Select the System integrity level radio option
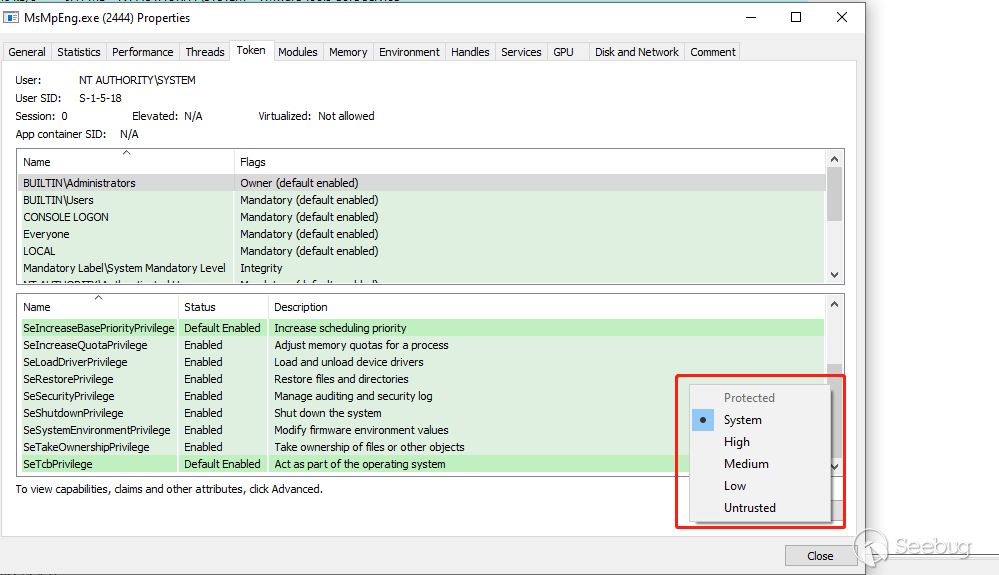This screenshot has width=999, height=575. 742,420
